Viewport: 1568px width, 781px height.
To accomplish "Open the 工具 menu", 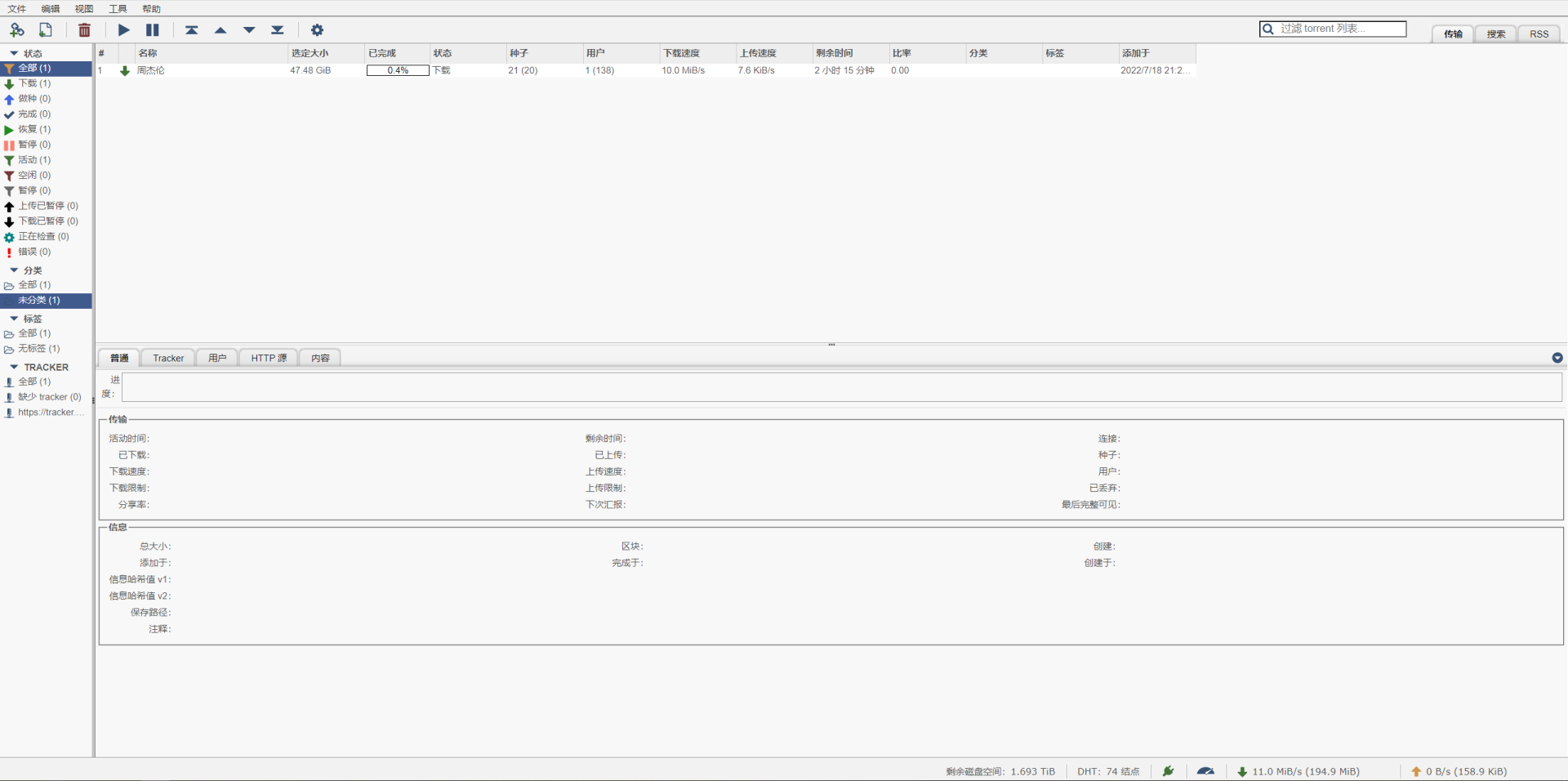I will coord(118,9).
